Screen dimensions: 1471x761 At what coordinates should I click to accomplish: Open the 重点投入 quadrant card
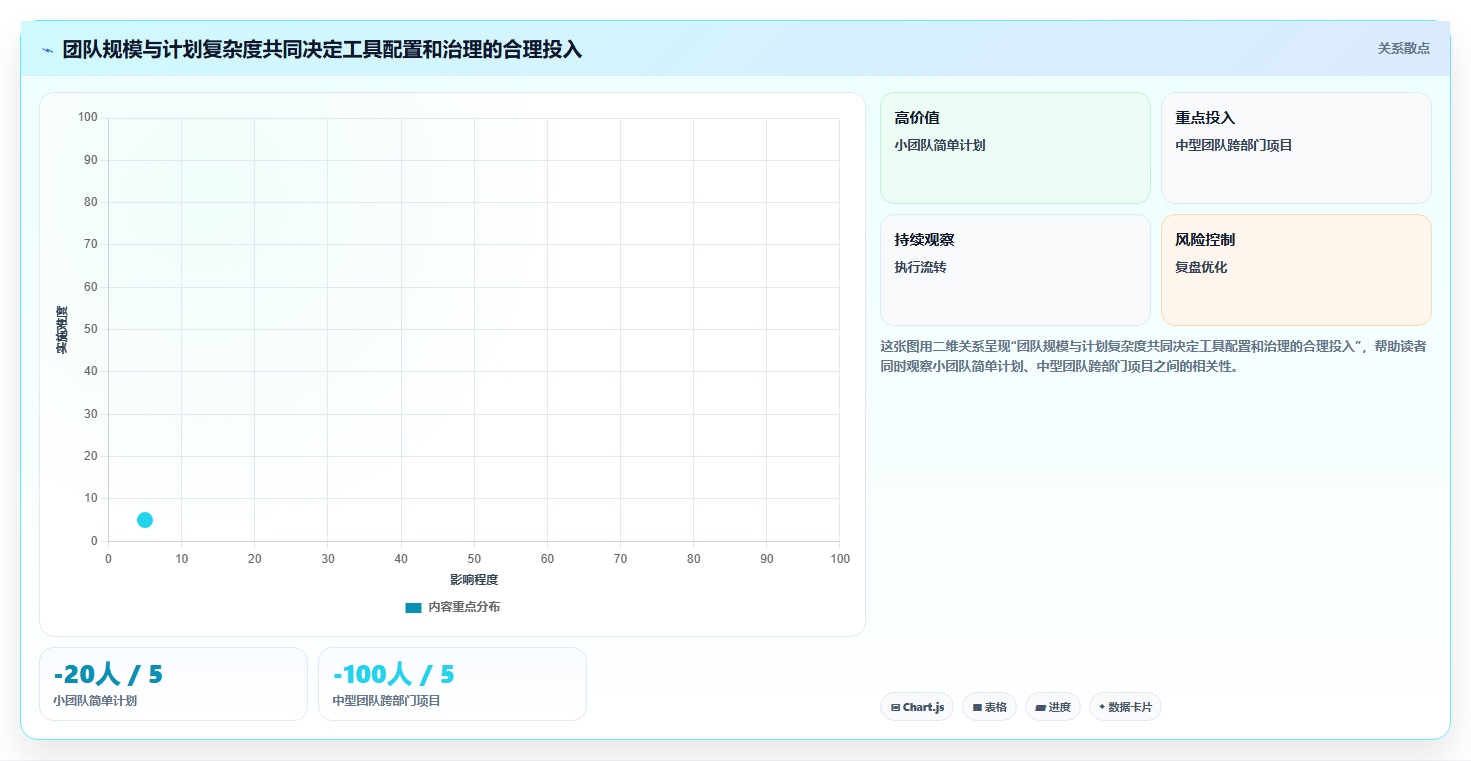click(x=1296, y=148)
